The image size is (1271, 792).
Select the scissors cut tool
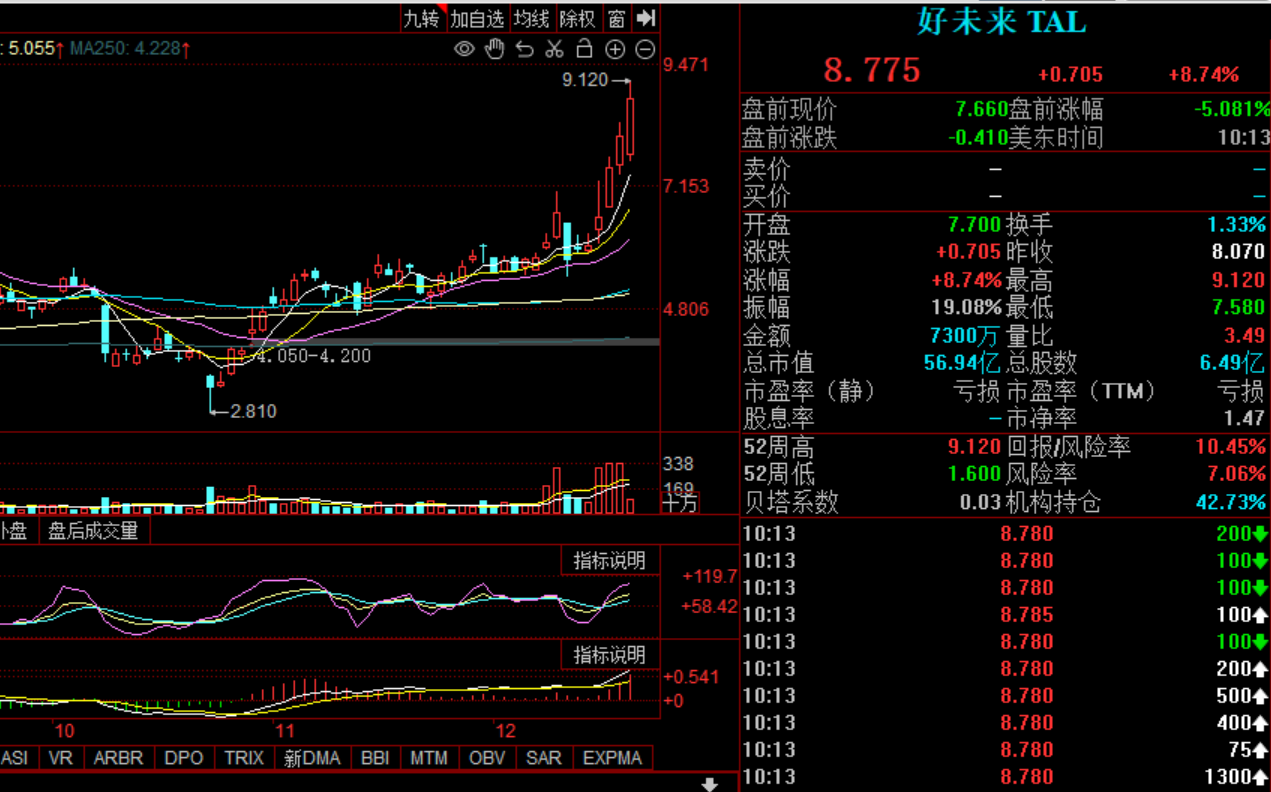pos(554,49)
